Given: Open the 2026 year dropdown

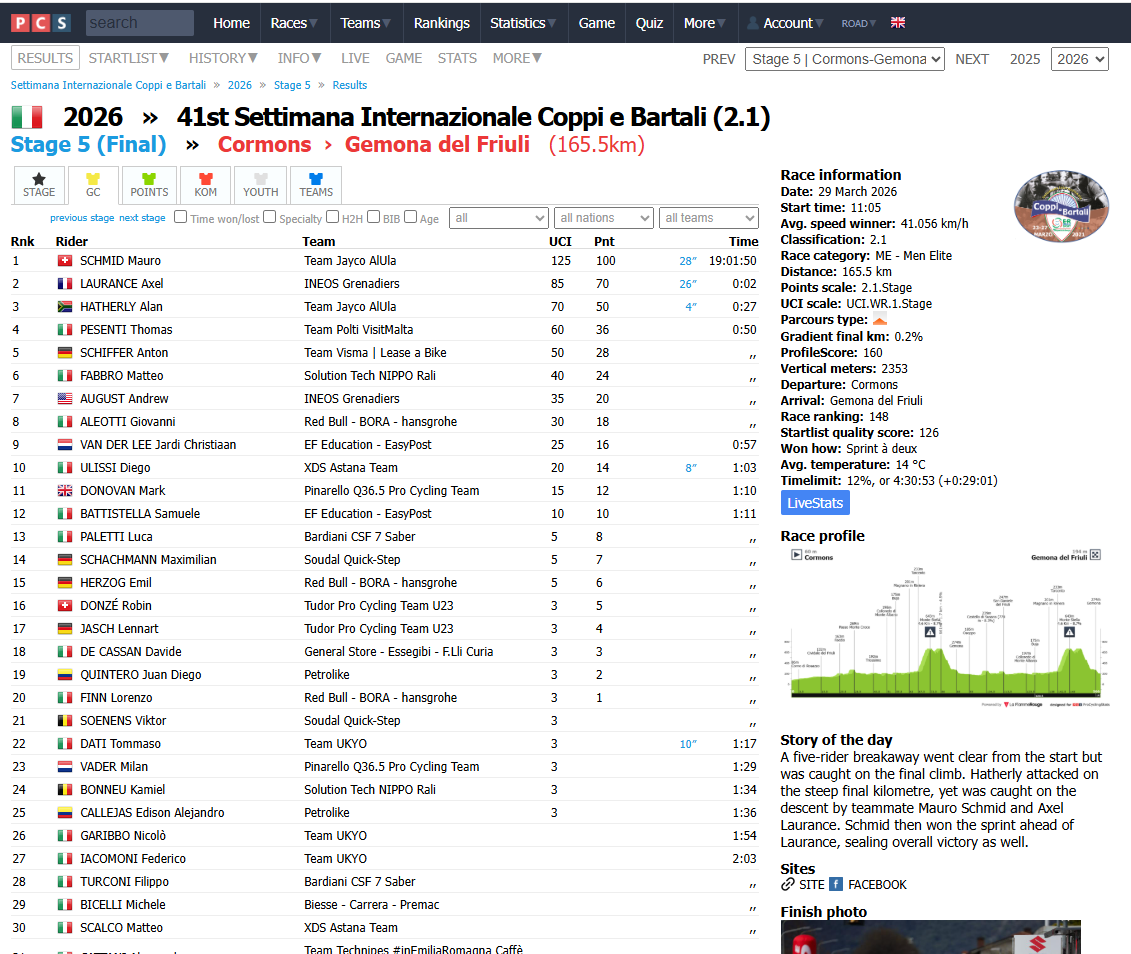Looking at the screenshot, I should (x=1079, y=59).
